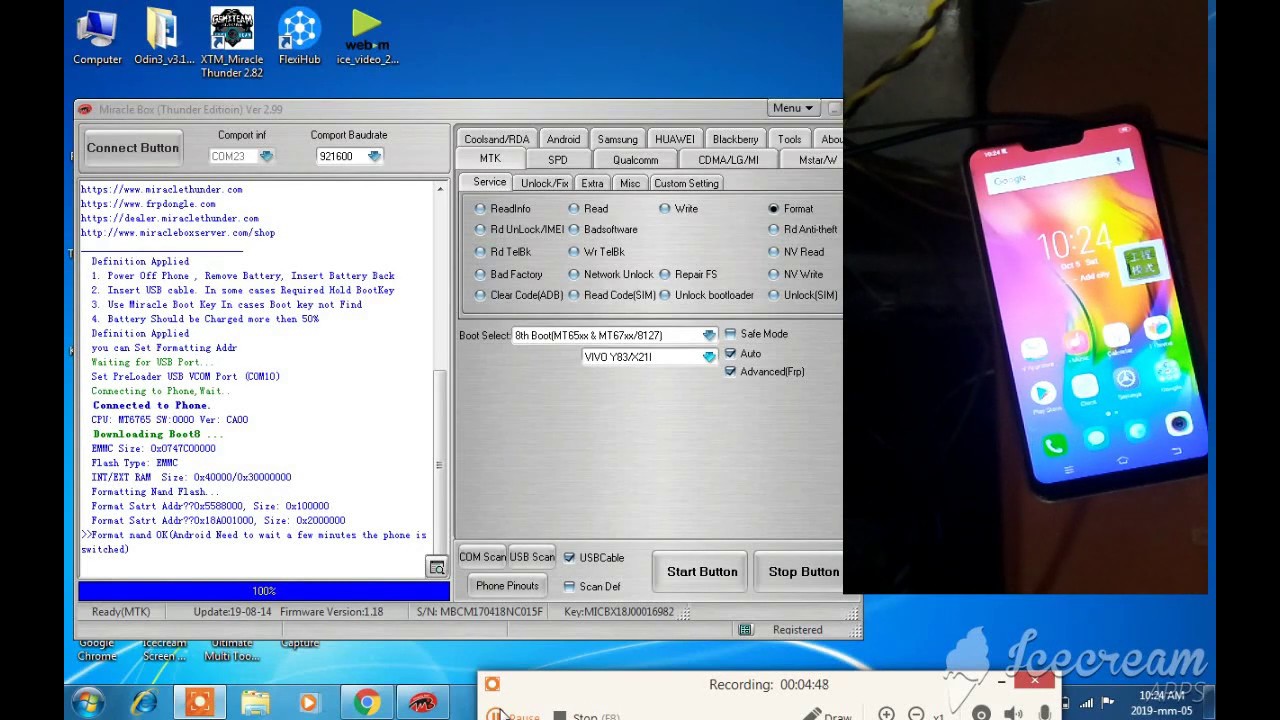Select the recorder Draw pencil tool
This screenshot has height=720, width=1280.
pyautogui.click(x=827, y=715)
